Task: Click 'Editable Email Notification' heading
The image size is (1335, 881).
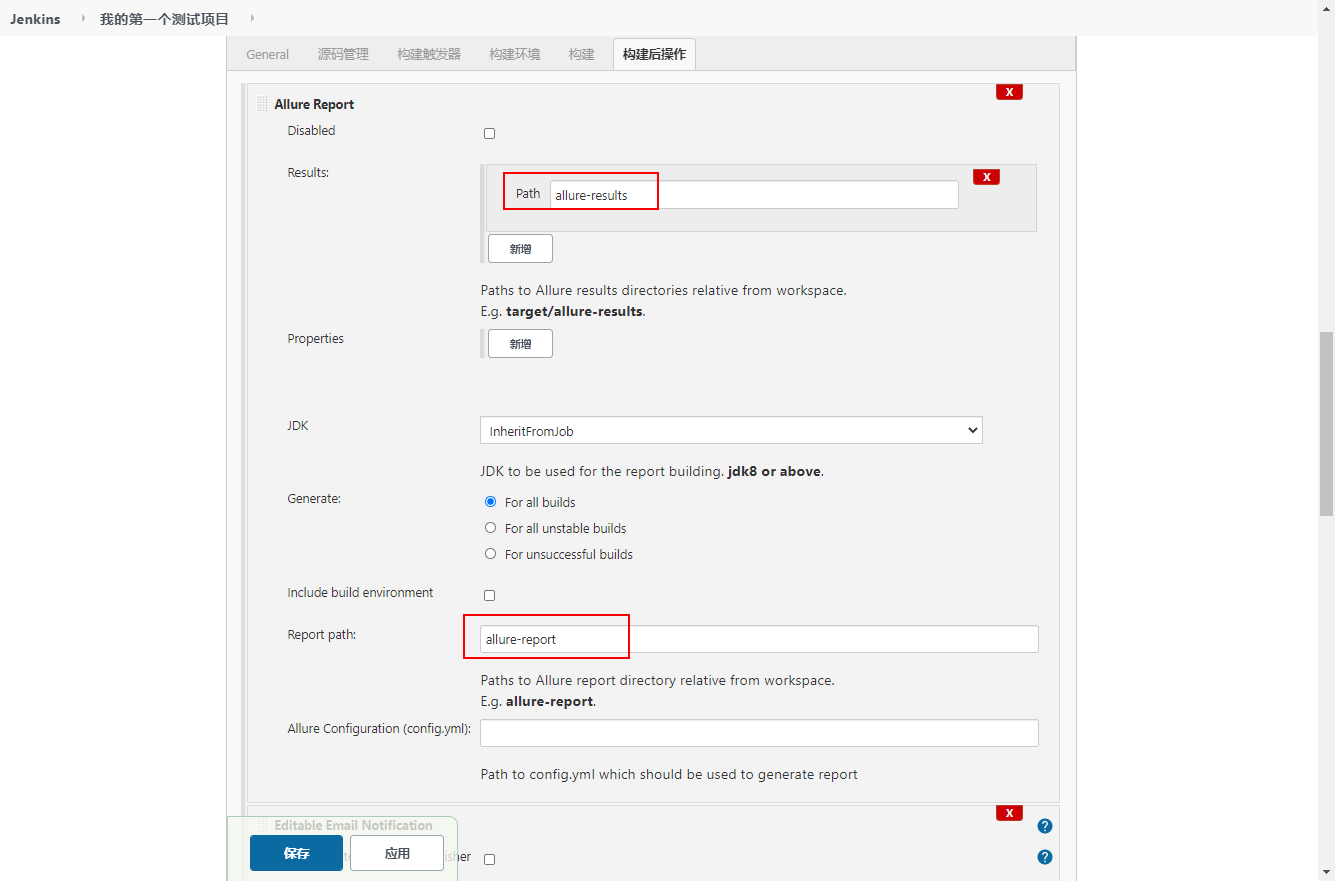Action: pos(353,825)
